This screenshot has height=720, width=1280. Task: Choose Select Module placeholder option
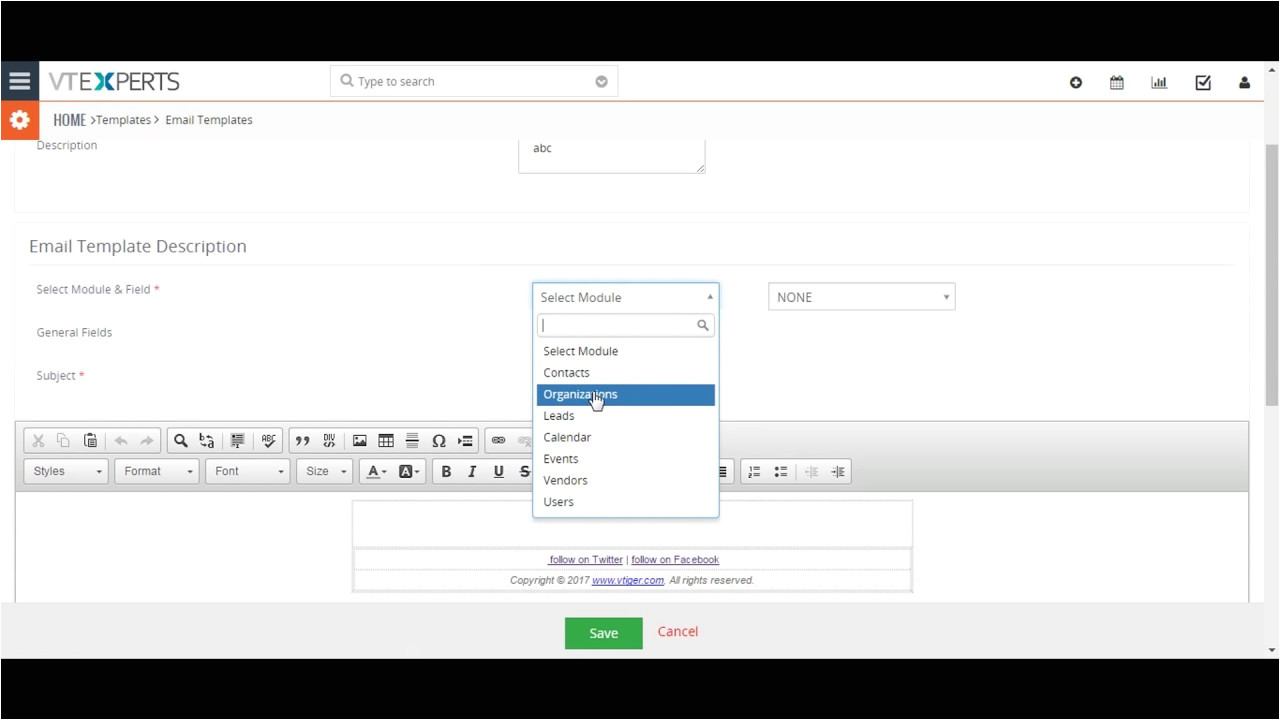[x=626, y=352]
